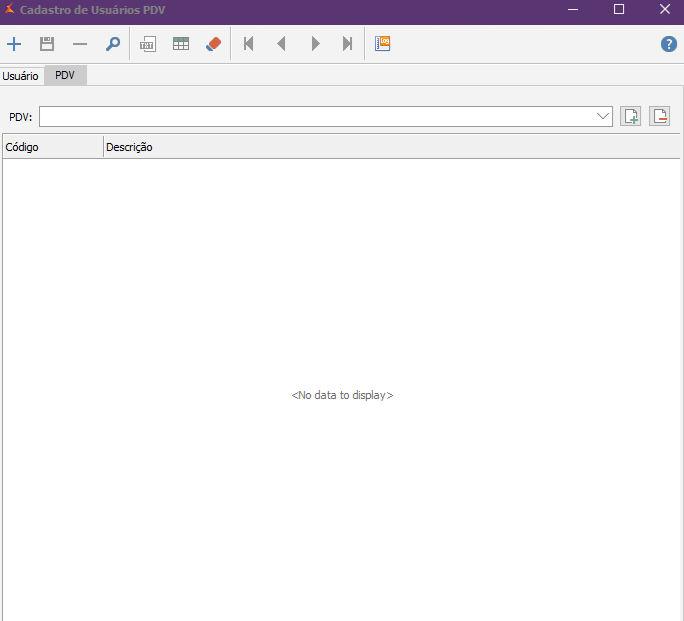
Task: Open help with the question mark icon
Action: 669,44
